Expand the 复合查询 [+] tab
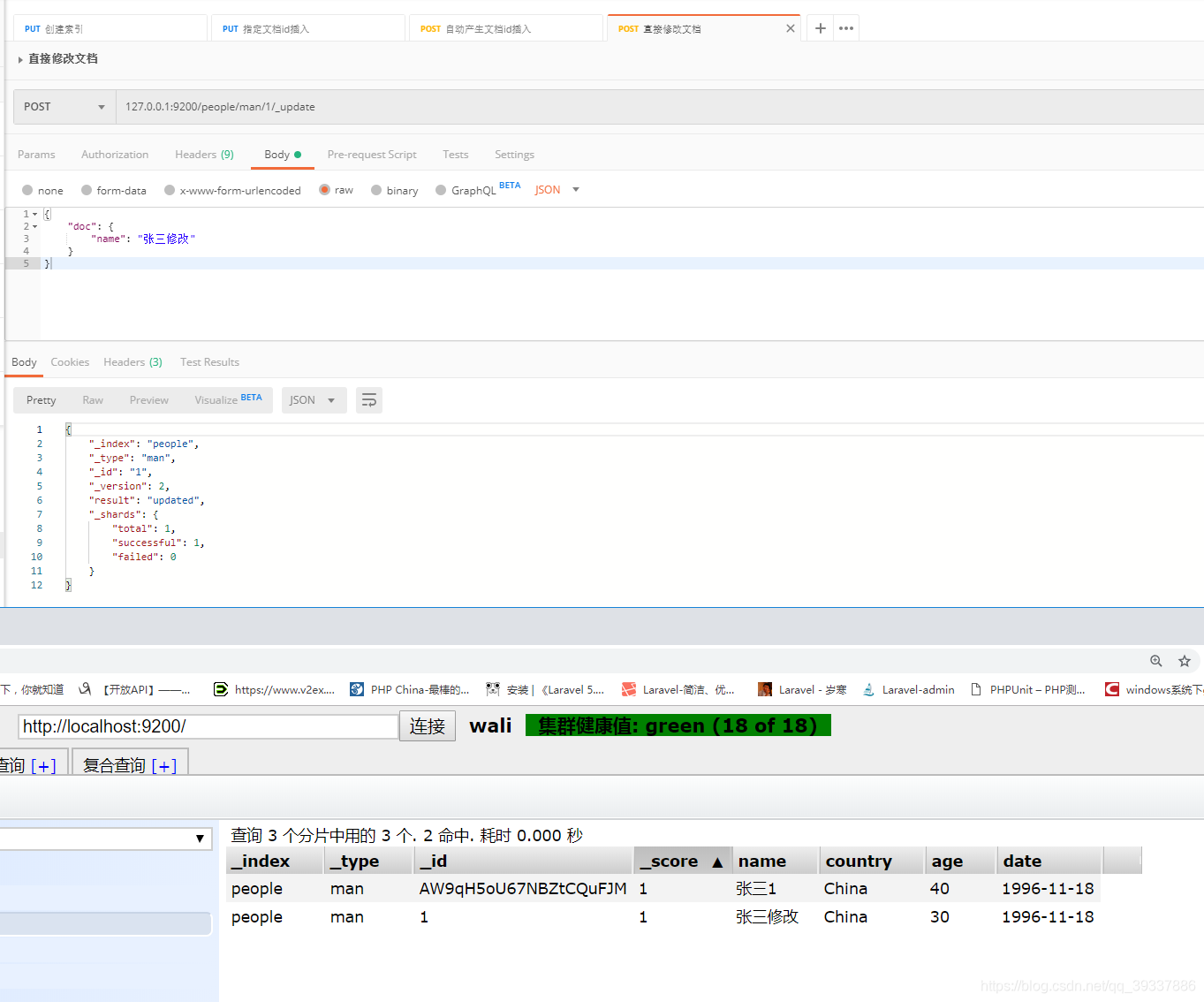 (x=130, y=765)
